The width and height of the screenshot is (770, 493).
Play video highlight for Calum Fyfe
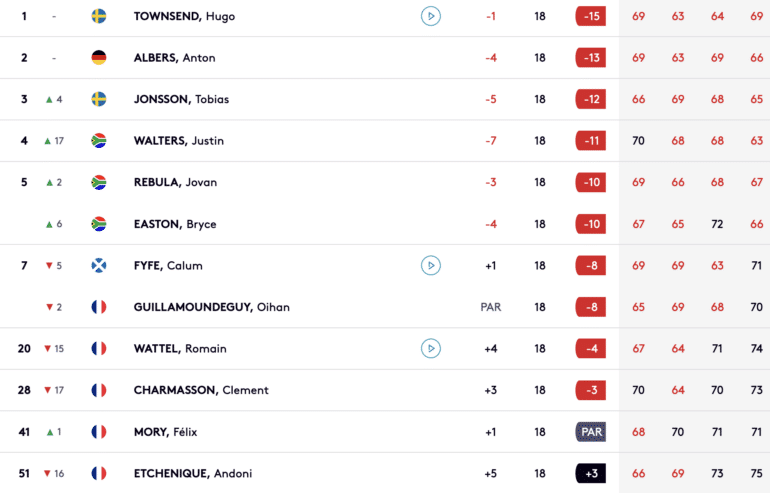[x=431, y=266]
